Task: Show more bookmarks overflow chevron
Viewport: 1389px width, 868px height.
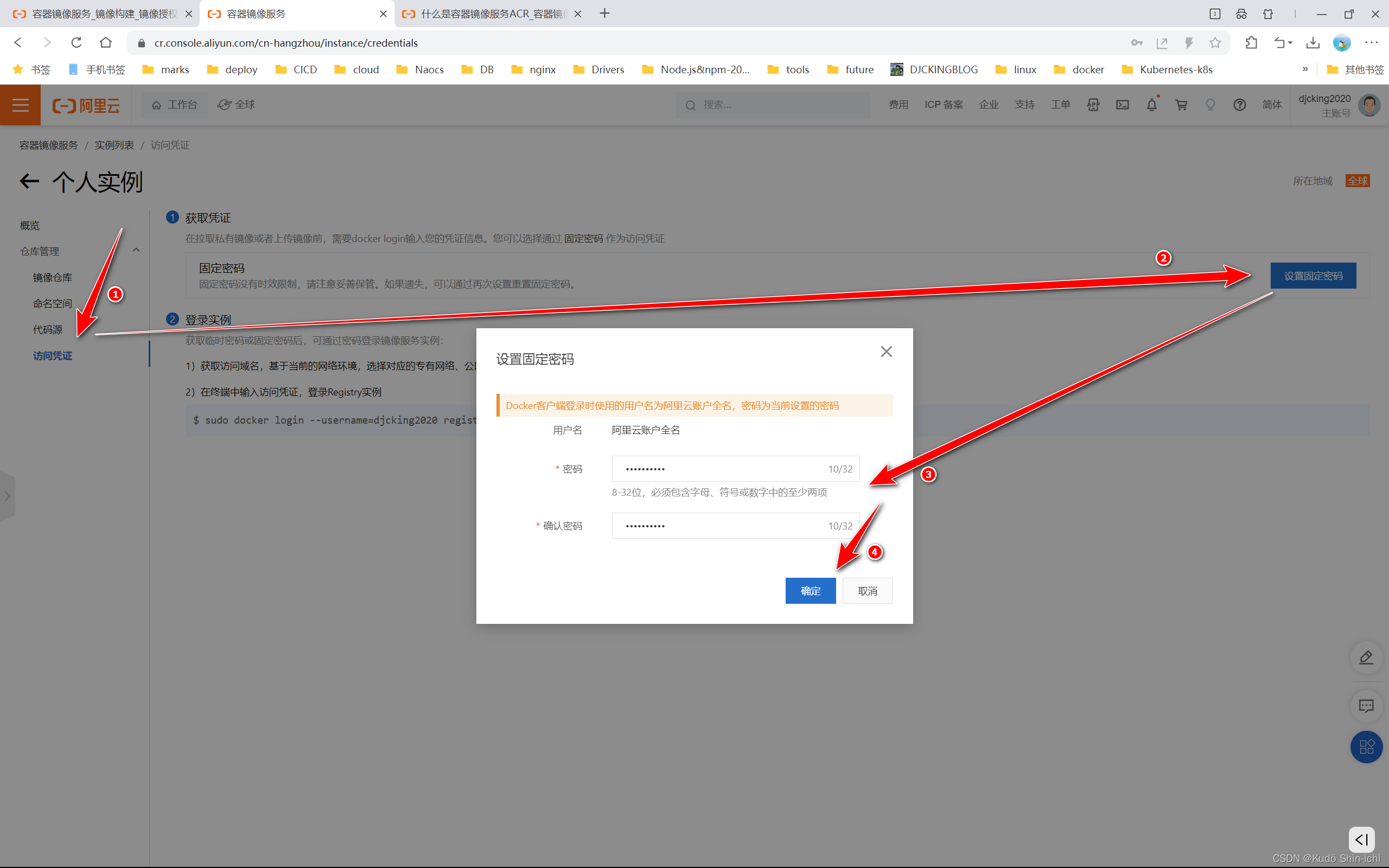Action: (x=1305, y=69)
